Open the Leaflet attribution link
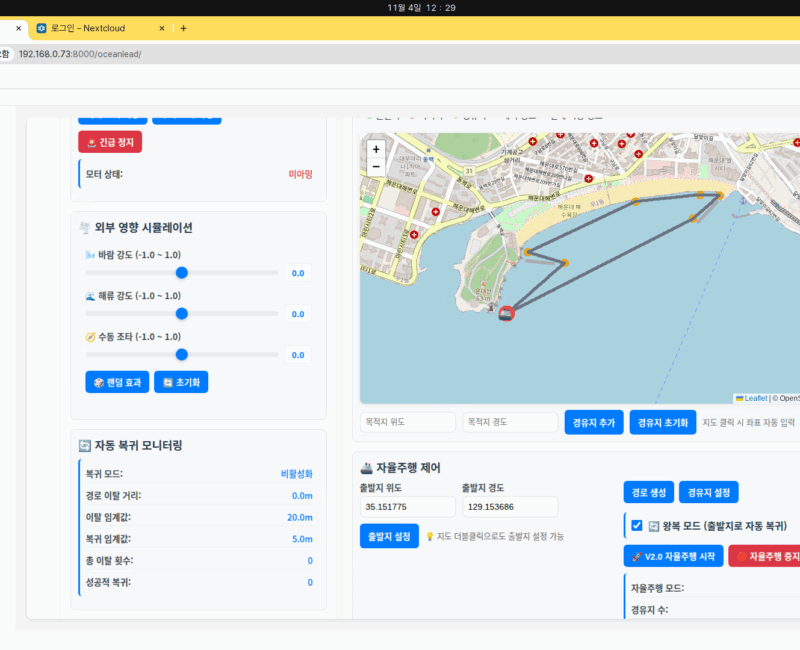 pos(755,398)
